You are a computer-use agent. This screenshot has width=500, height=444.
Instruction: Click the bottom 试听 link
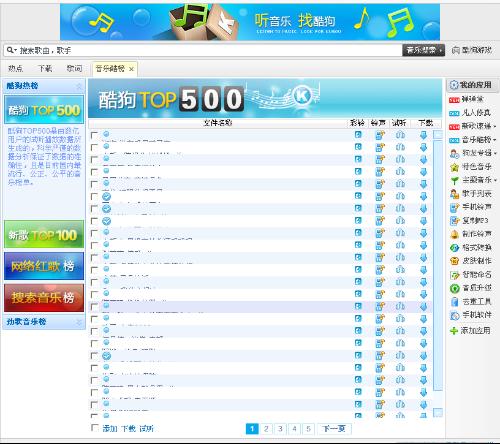pos(147,429)
